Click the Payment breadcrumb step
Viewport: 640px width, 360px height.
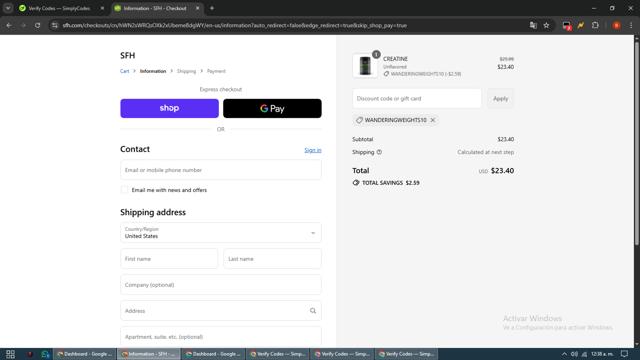tap(216, 71)
